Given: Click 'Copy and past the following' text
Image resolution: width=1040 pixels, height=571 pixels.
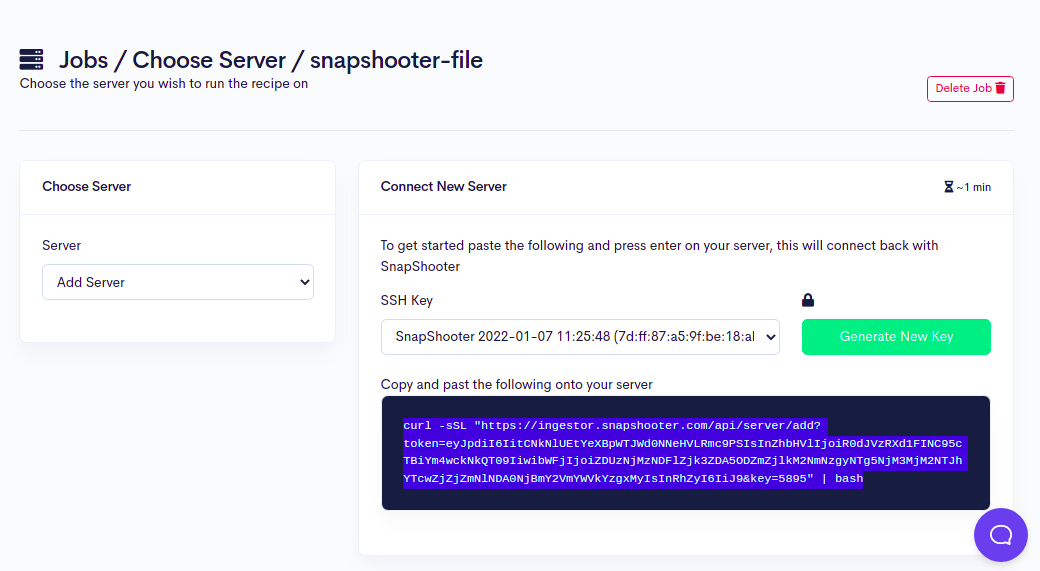Looking at the screenshot, I should click(517, 385).
